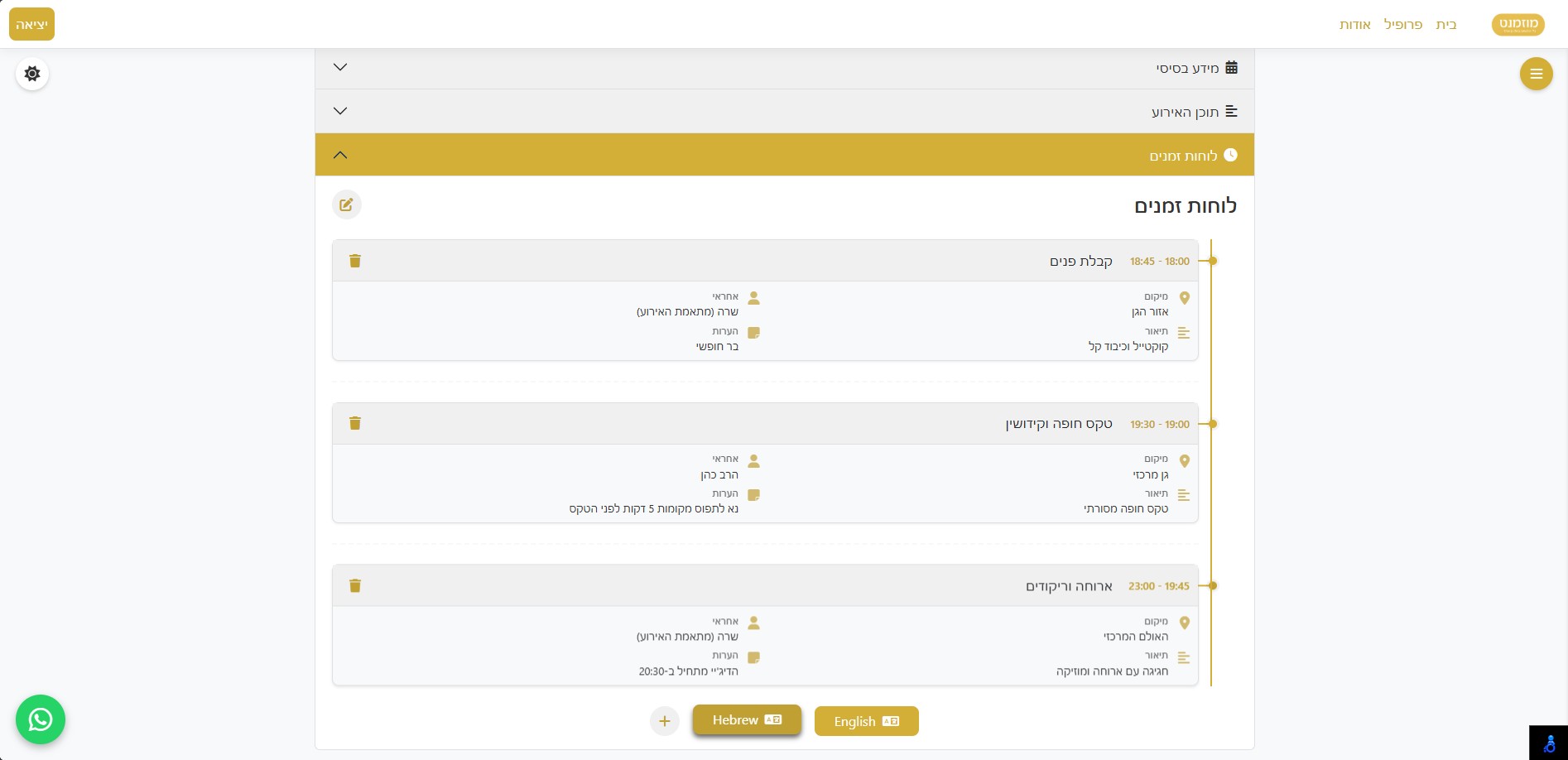Open פרופיל in navigation
The image size is (1568, 760).
tap(1402, 25)
